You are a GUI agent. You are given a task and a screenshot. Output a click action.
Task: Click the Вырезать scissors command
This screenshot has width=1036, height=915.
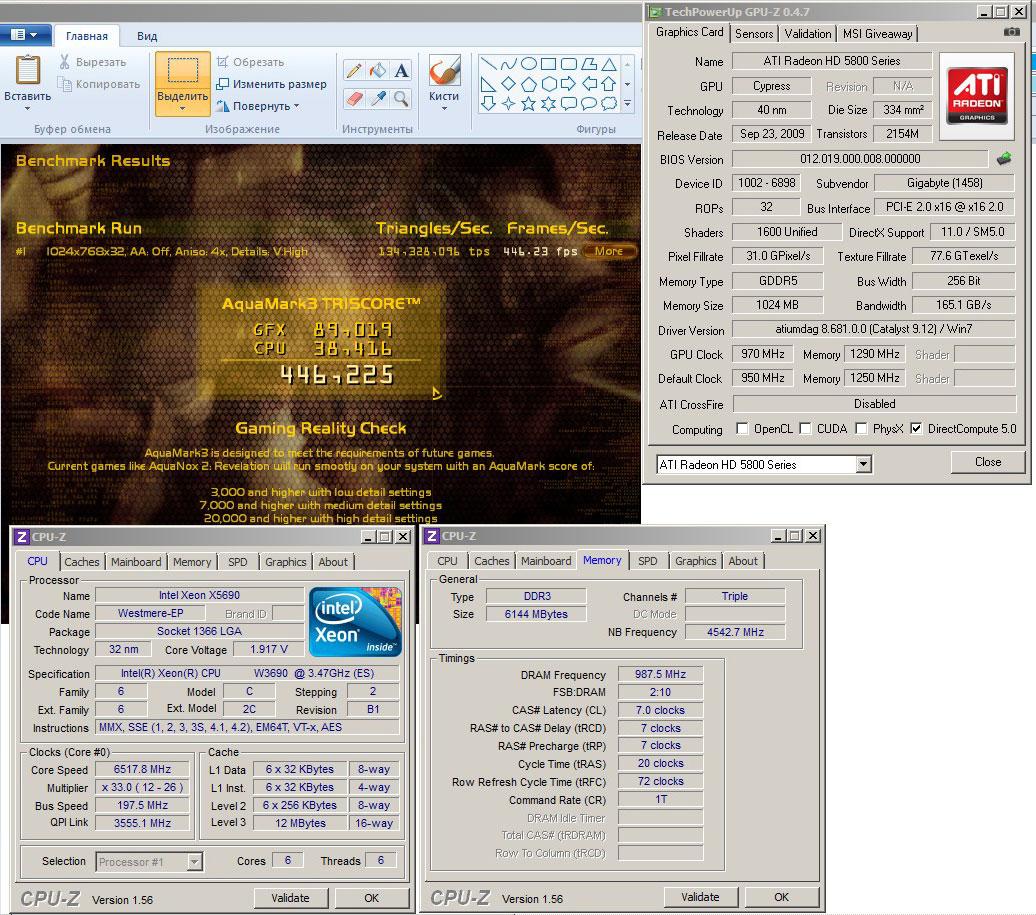[92, 62]
